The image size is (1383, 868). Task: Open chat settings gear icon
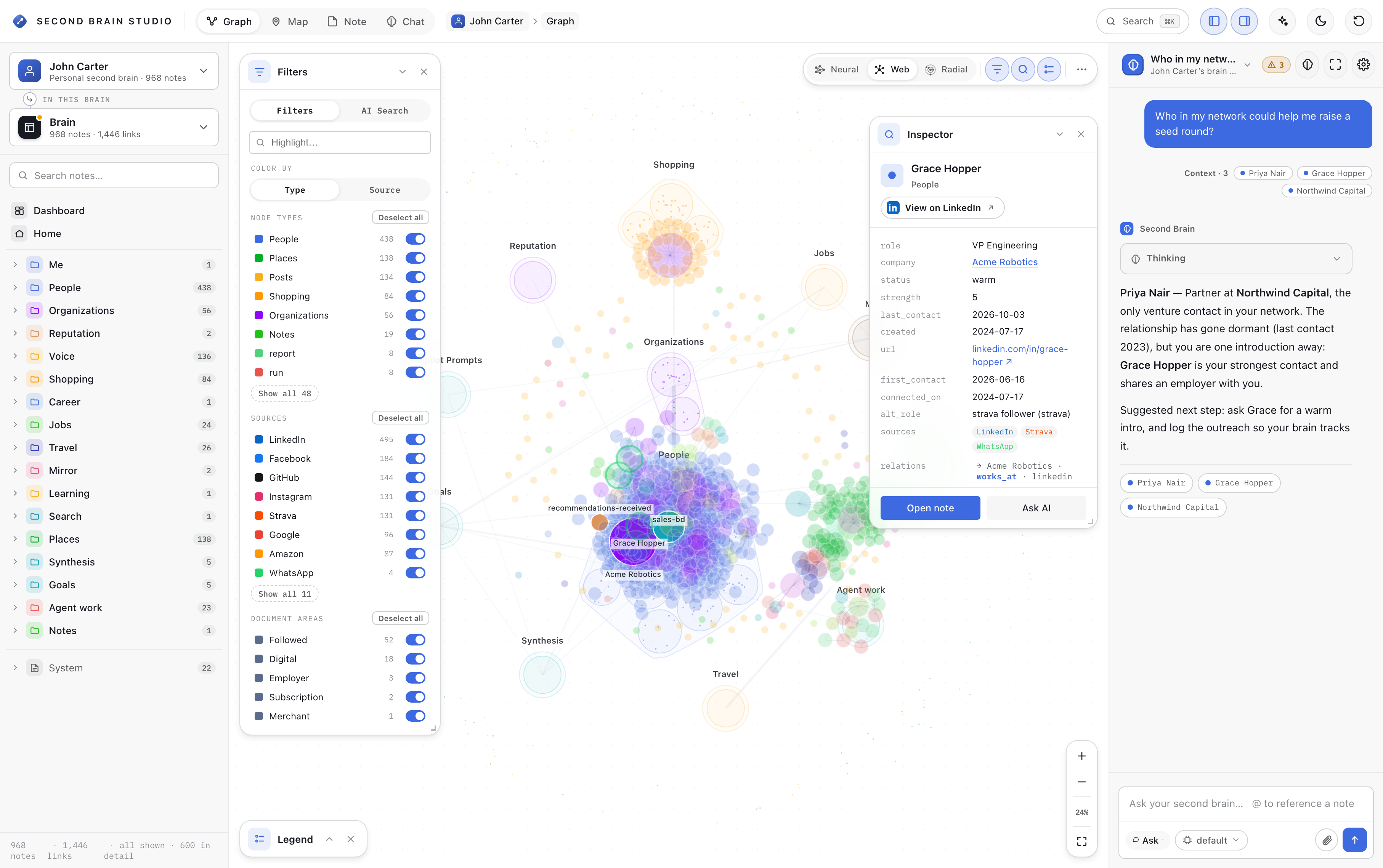coord(1364,65)
